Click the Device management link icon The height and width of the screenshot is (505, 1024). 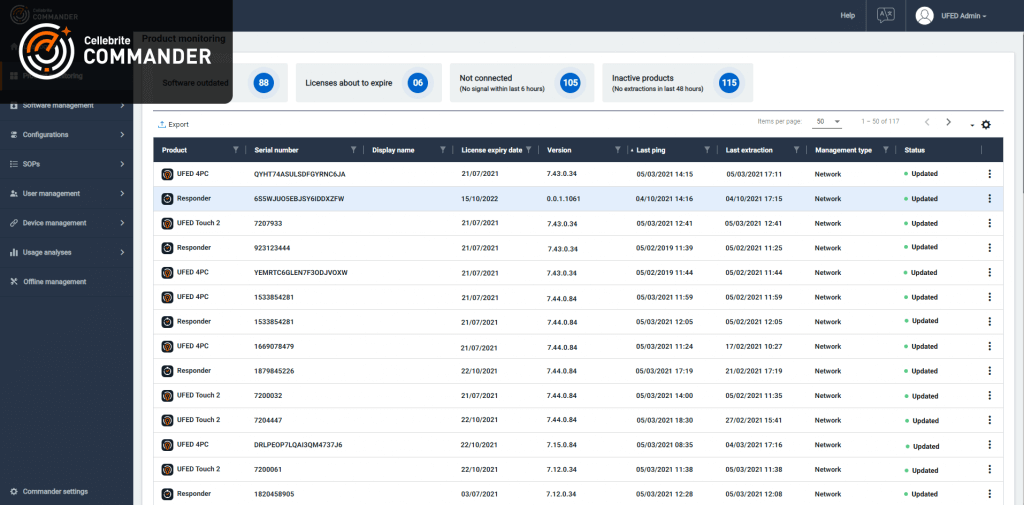click(14, 223)
